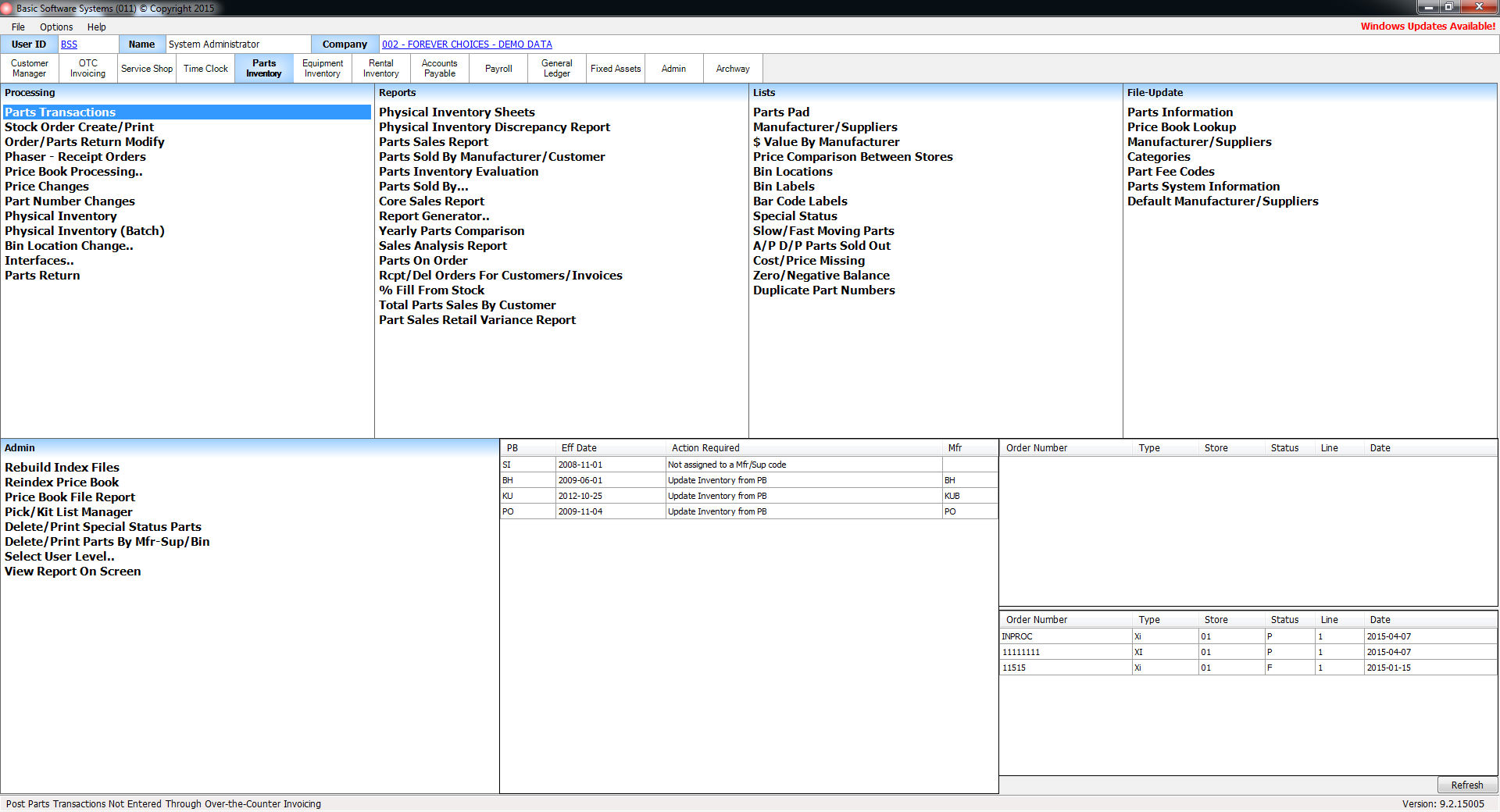Open Rebuild Index Files
Viewport: 1500px width, 812px height.
point(62,468)
